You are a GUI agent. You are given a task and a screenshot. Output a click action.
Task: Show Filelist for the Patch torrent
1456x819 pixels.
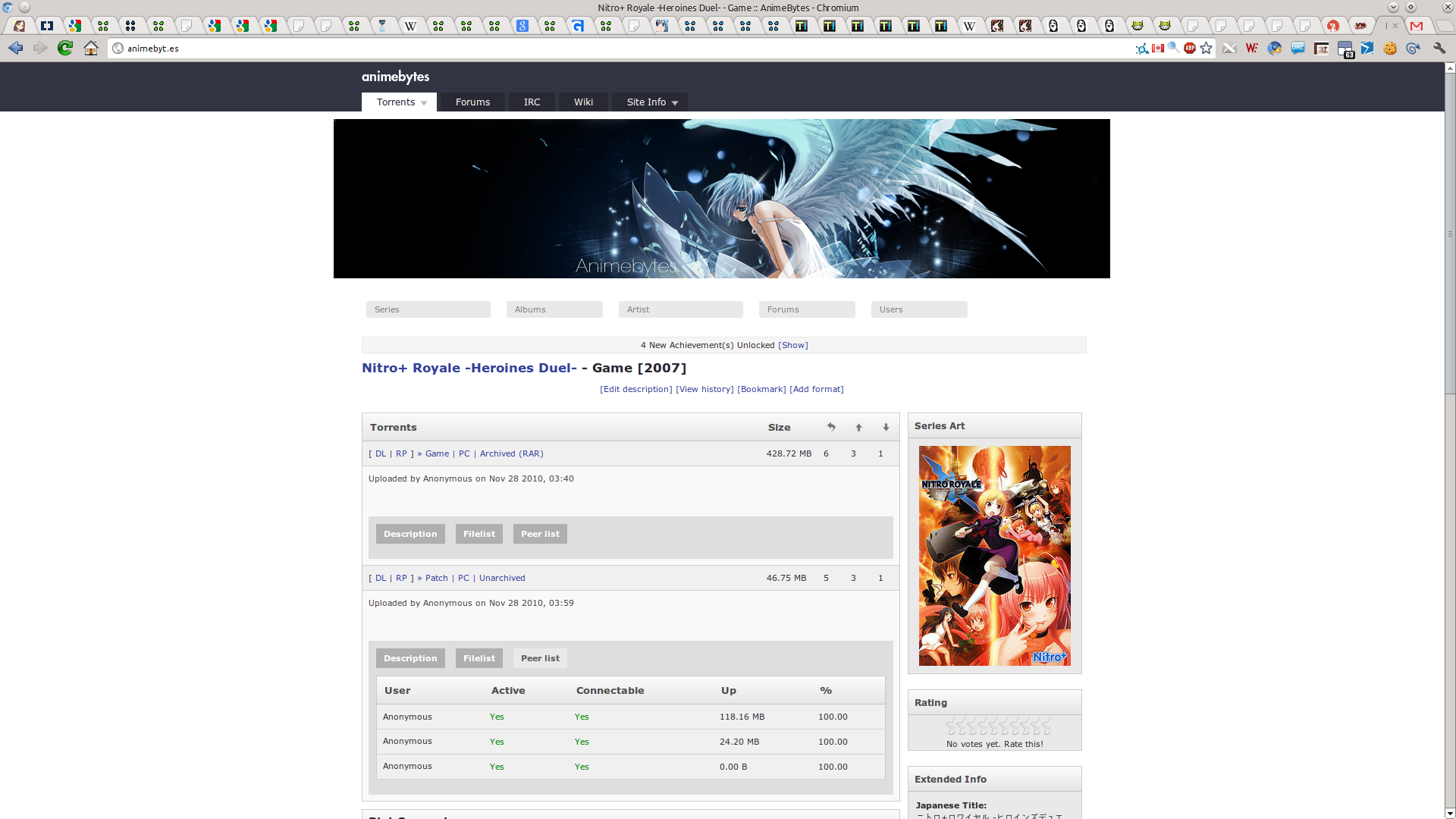(479, 658)
